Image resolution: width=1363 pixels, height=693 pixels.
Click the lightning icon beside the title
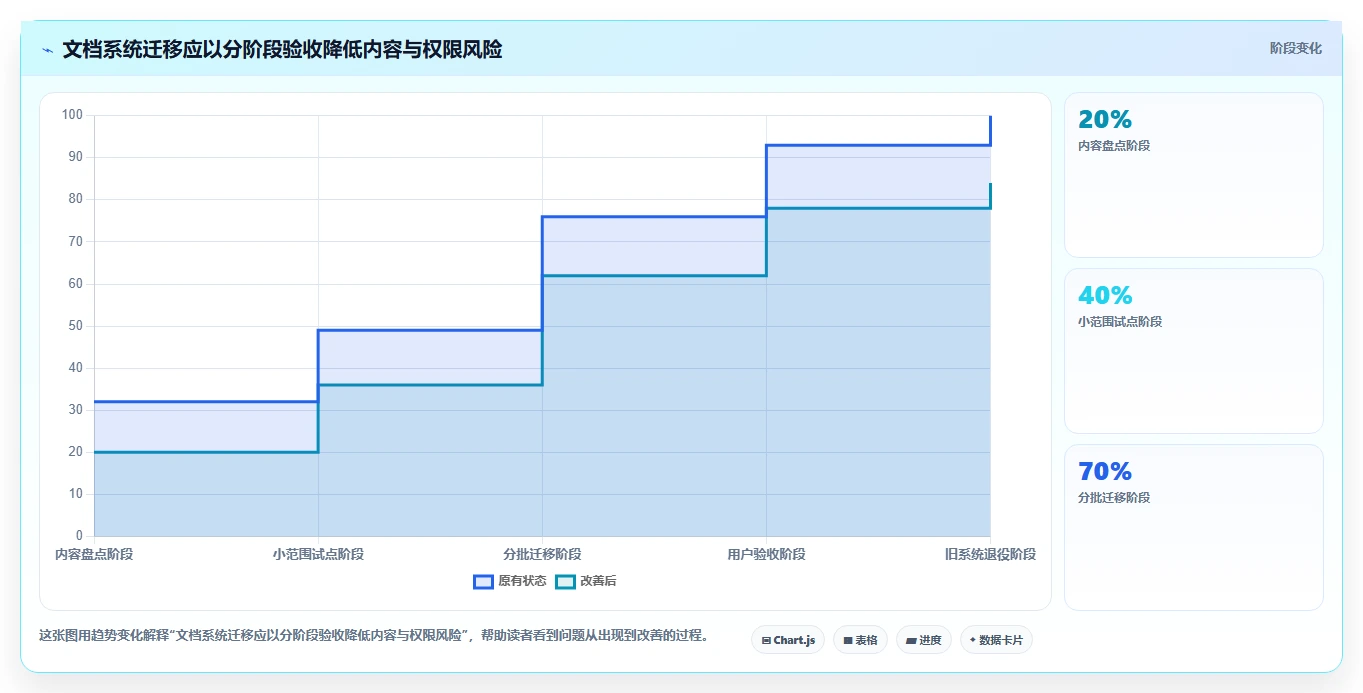(x=47, y=50)
